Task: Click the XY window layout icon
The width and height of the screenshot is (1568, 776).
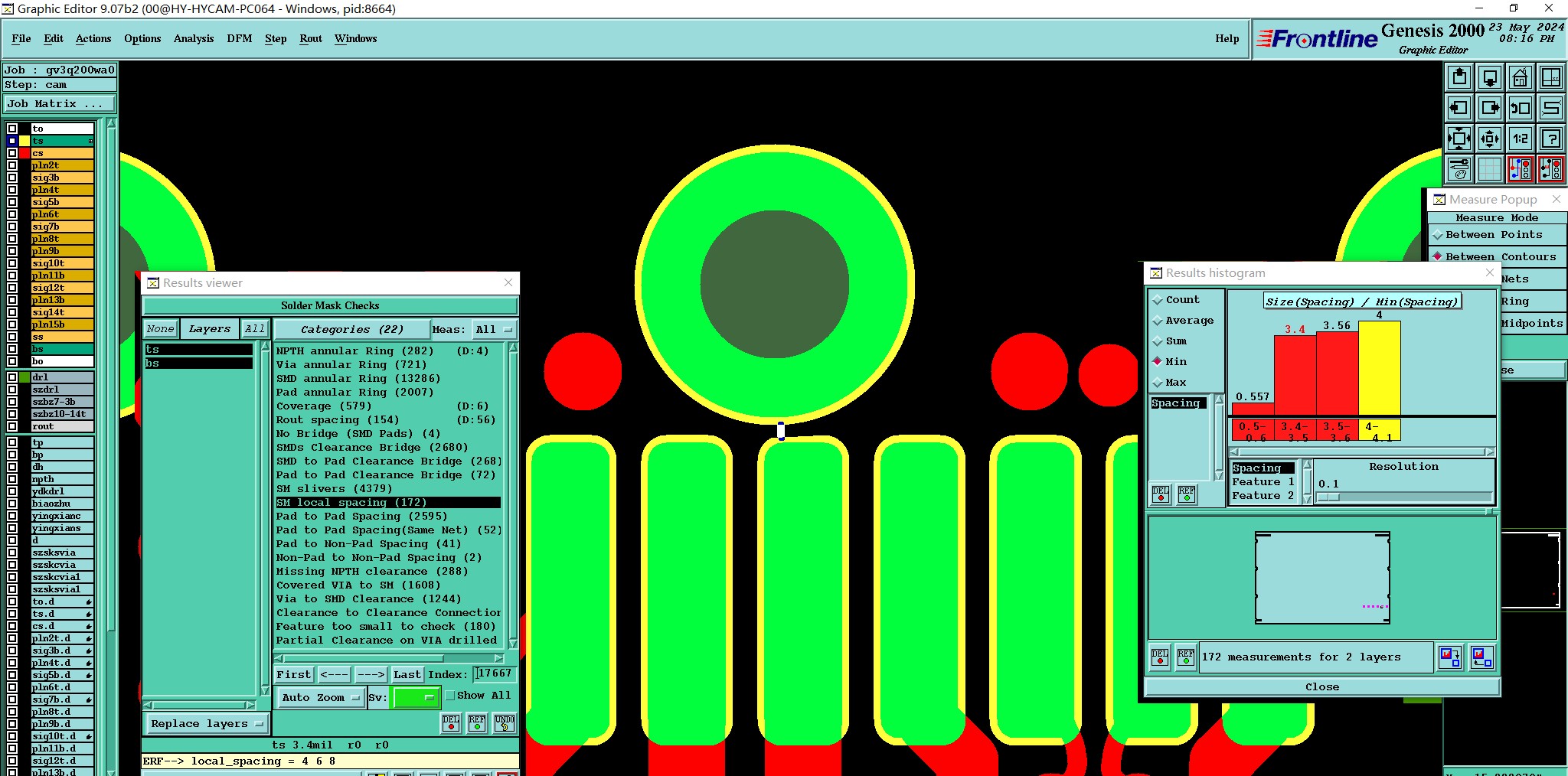Action: click(x=1551, y=77)
